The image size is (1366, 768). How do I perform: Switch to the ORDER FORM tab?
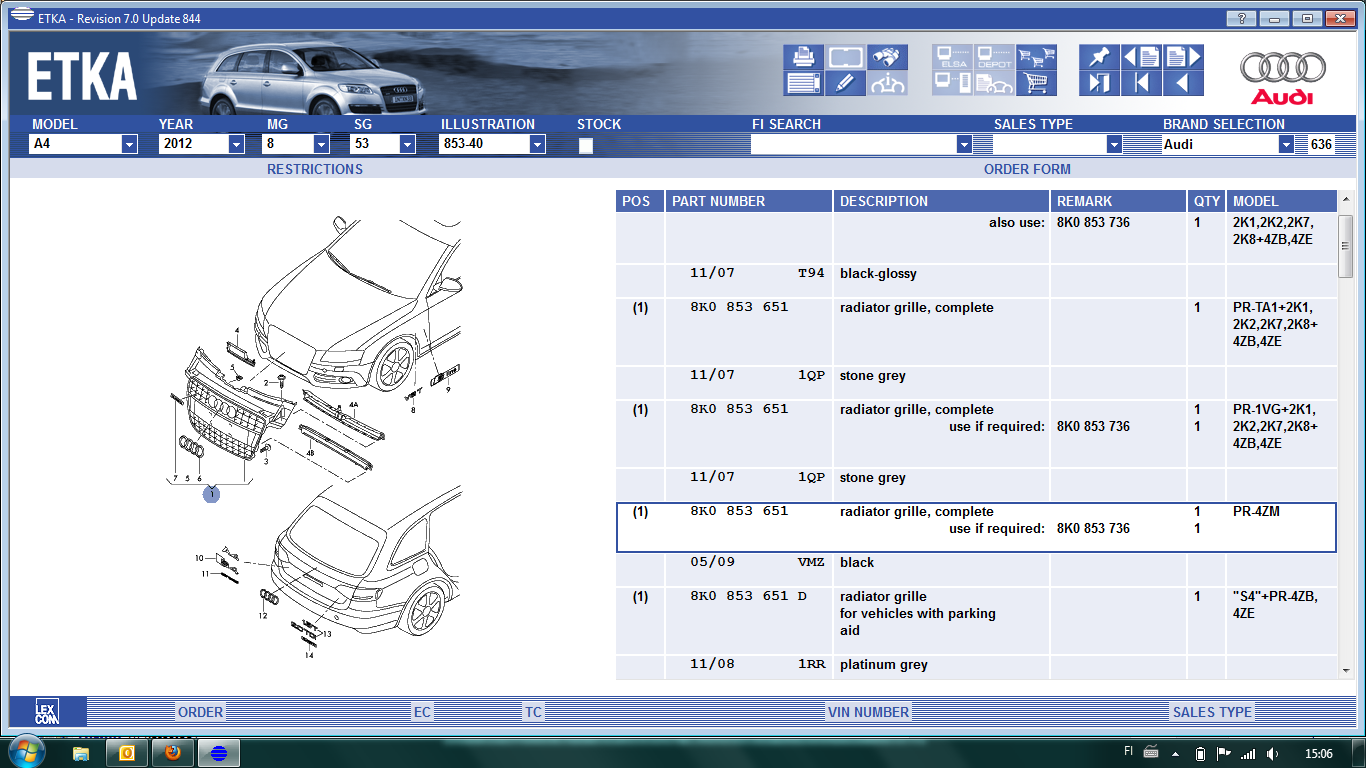click(1027, 169)
